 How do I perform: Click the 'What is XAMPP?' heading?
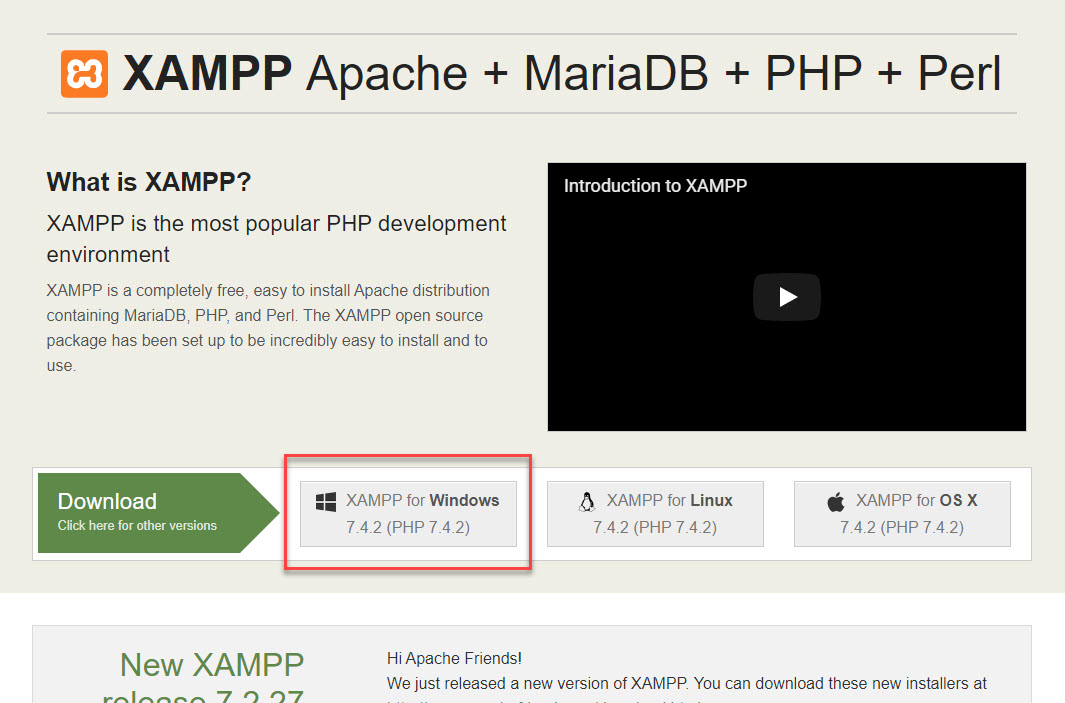pyautogui.click(x=149, y=183)
